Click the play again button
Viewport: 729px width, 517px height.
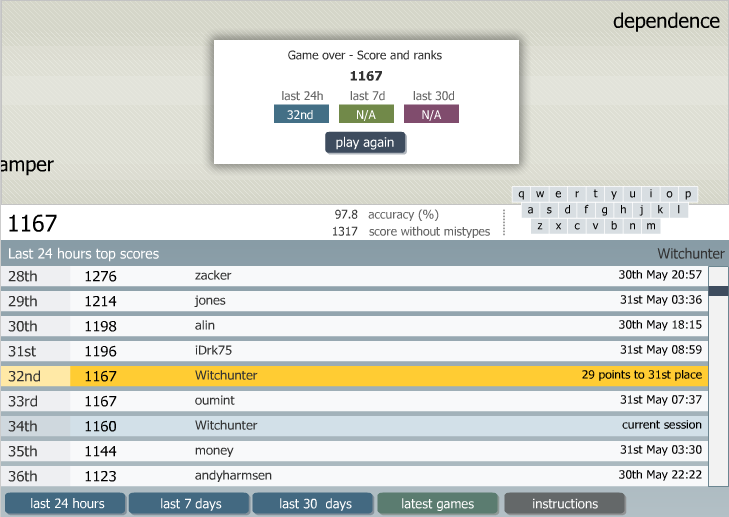(x=365, y=143)
